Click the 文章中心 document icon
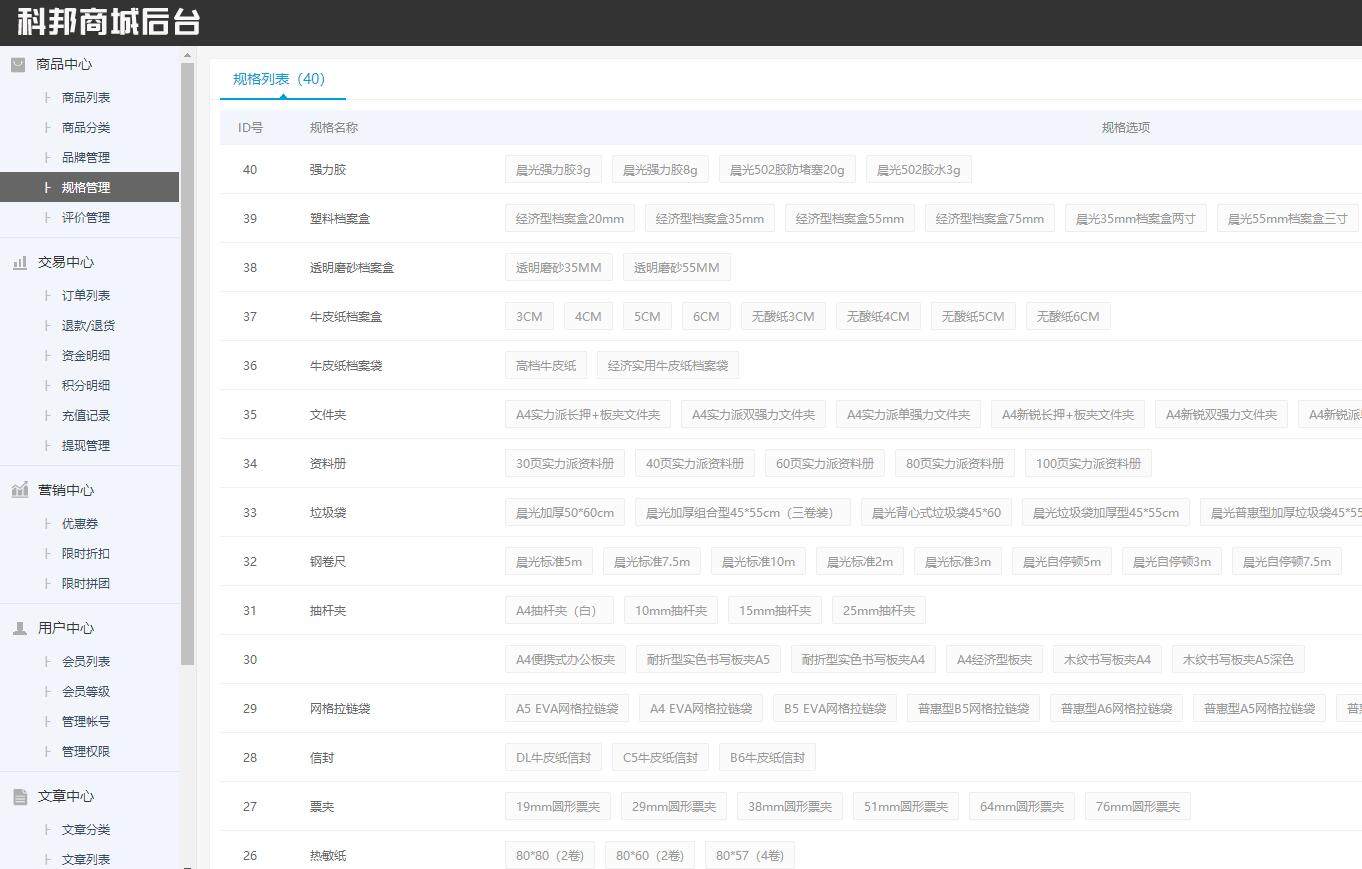Viewport: 1362px width, 869px height. (19, 796)
